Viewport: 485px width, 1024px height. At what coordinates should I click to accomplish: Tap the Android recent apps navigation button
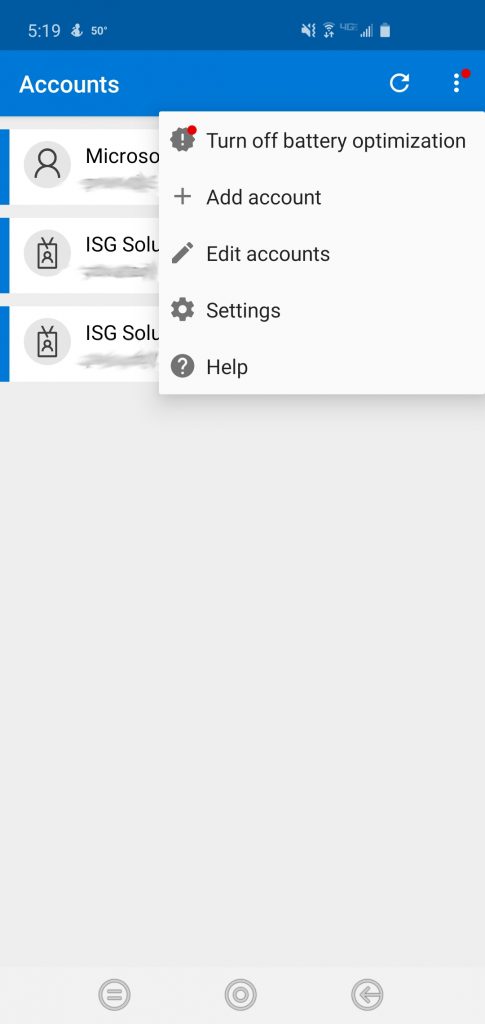114,995
